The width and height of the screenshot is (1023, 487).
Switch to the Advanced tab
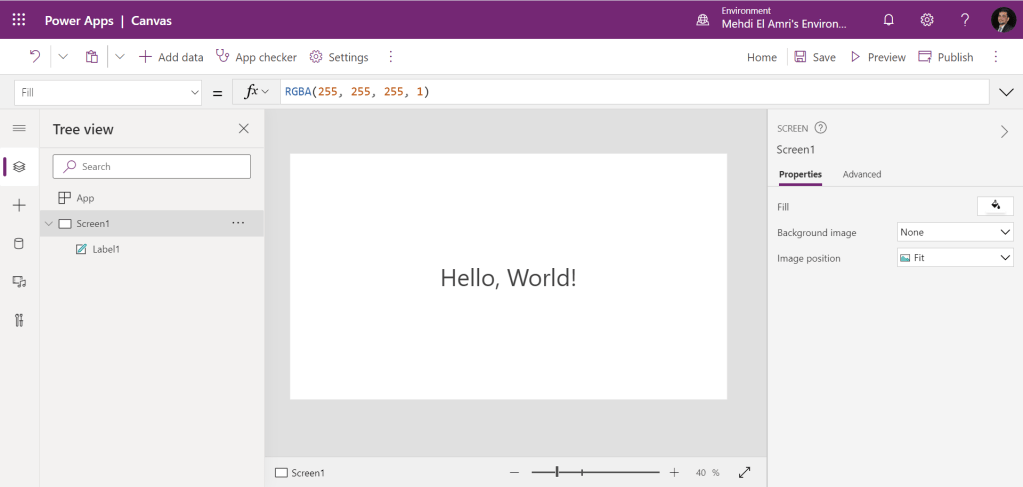[861, 175]
